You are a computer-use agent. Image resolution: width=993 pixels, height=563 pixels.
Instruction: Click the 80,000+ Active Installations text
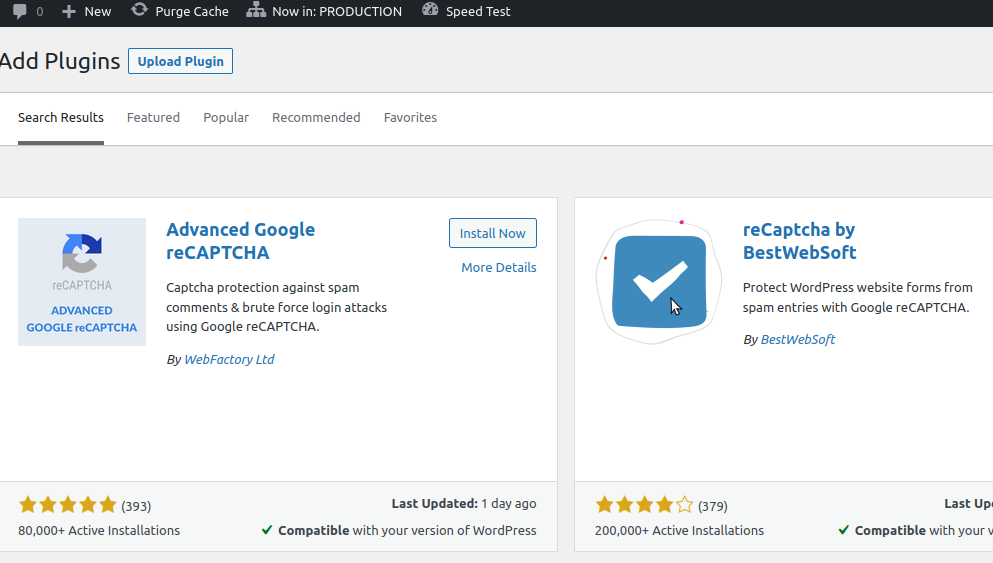(x=99, y=531)
